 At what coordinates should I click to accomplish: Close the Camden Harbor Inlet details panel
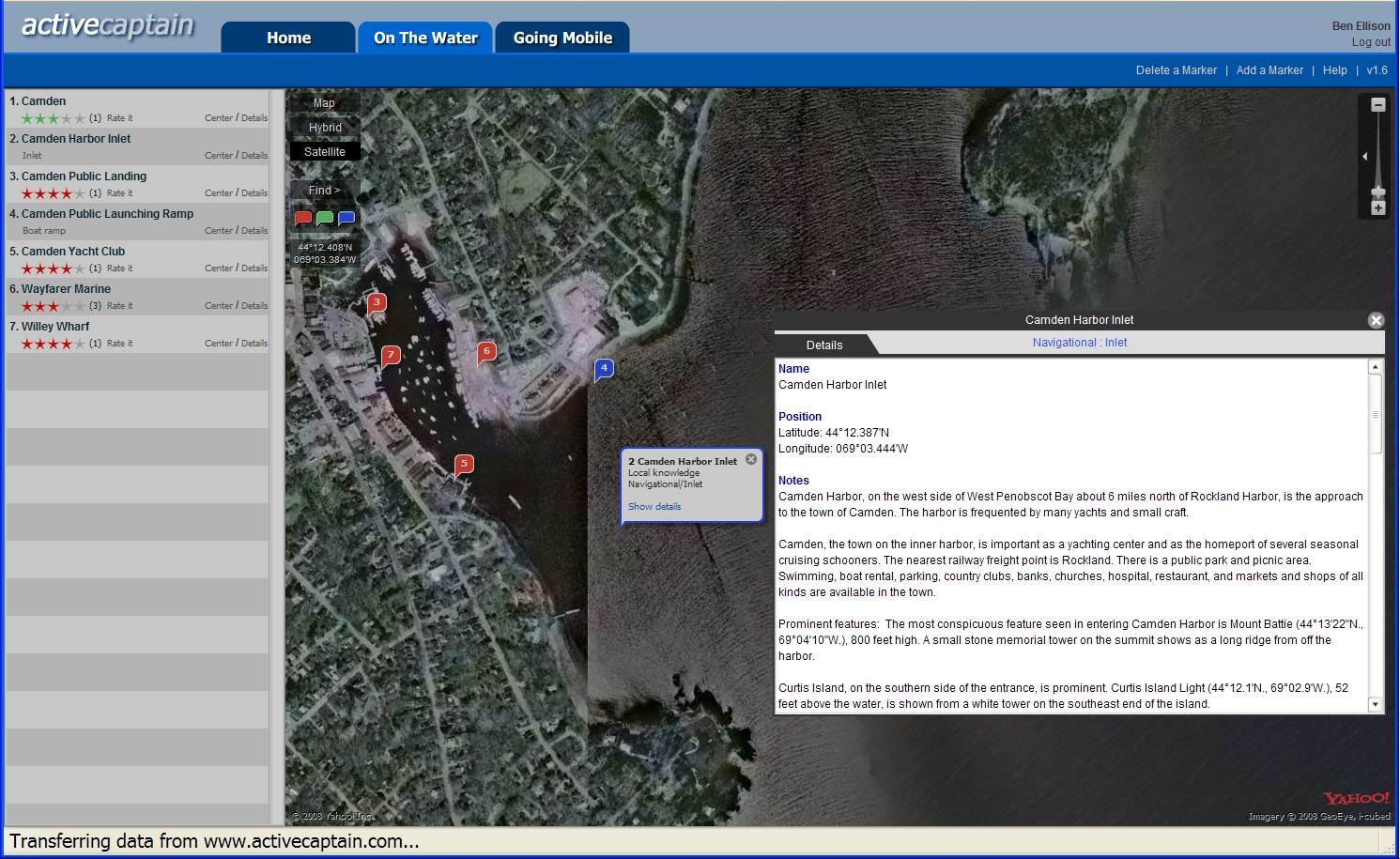pos(1377,320)
